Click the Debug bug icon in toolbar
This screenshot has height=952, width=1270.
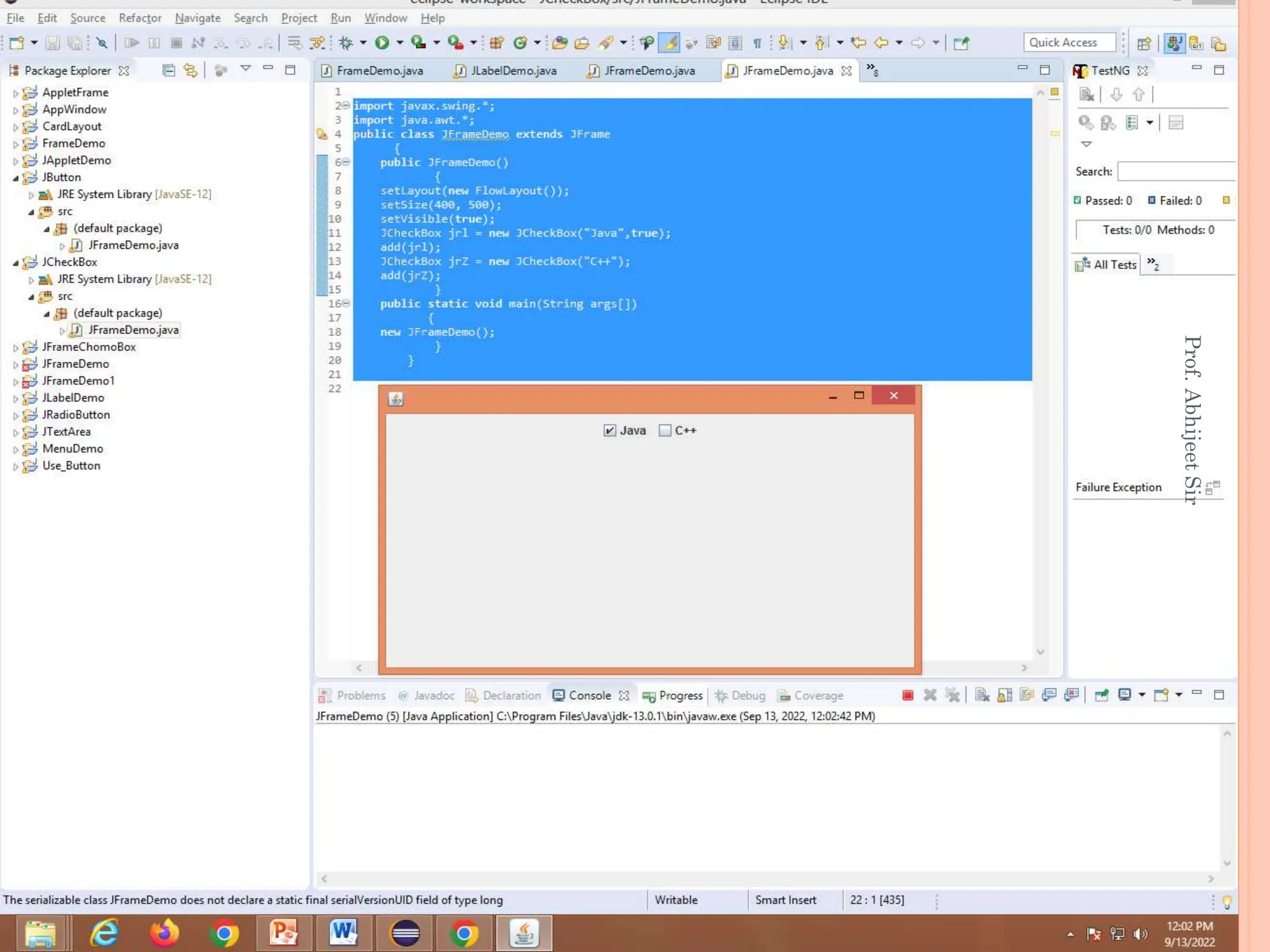click(346, 43)
